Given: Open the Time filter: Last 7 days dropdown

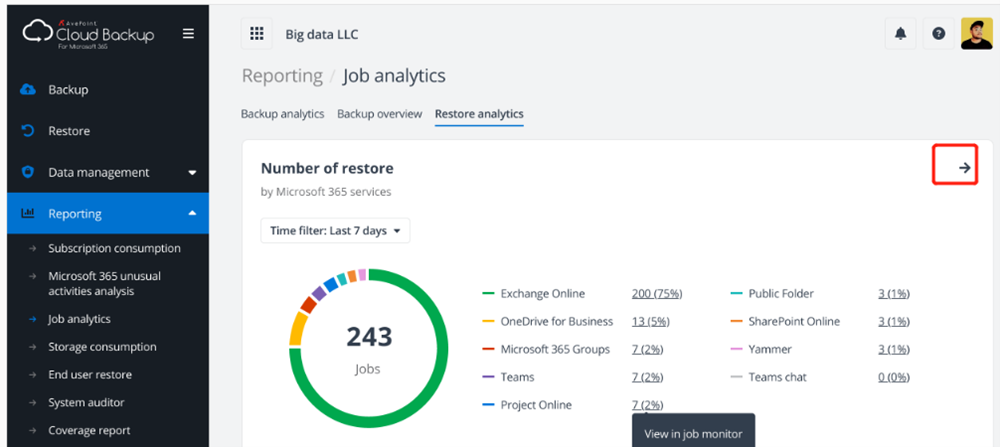Looking at the screenshot, I should click(335, 231).
